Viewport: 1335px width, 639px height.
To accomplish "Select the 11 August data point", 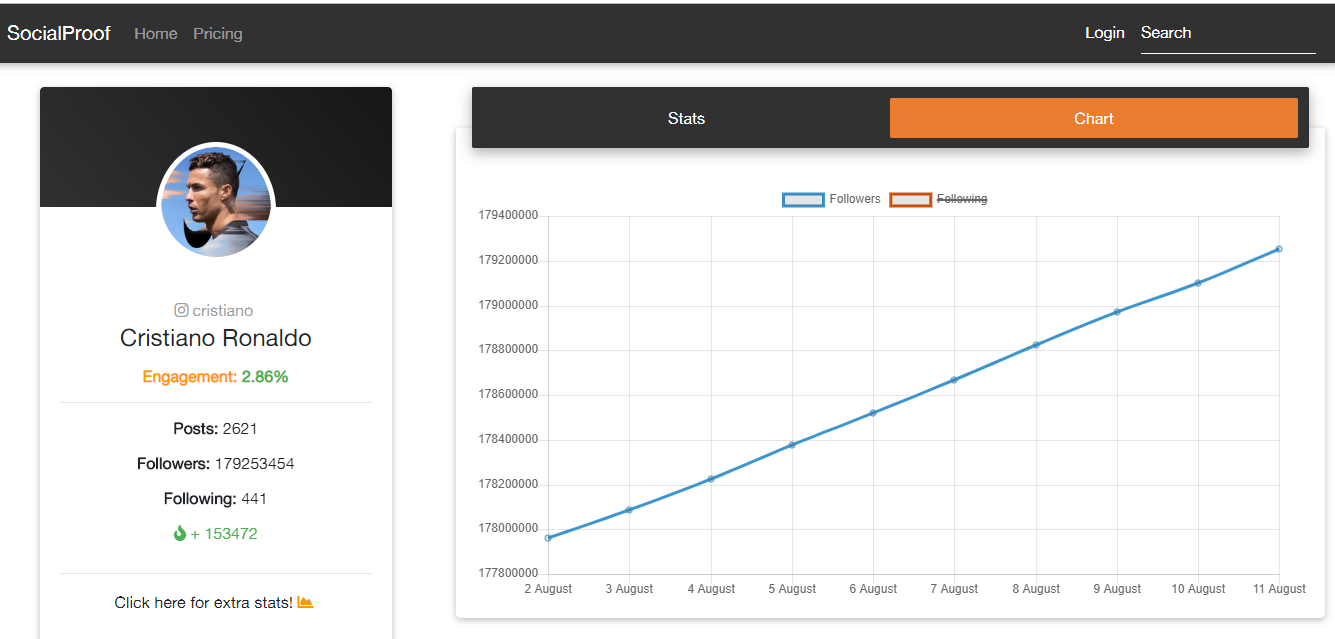I will click(x=1278, y=249).
